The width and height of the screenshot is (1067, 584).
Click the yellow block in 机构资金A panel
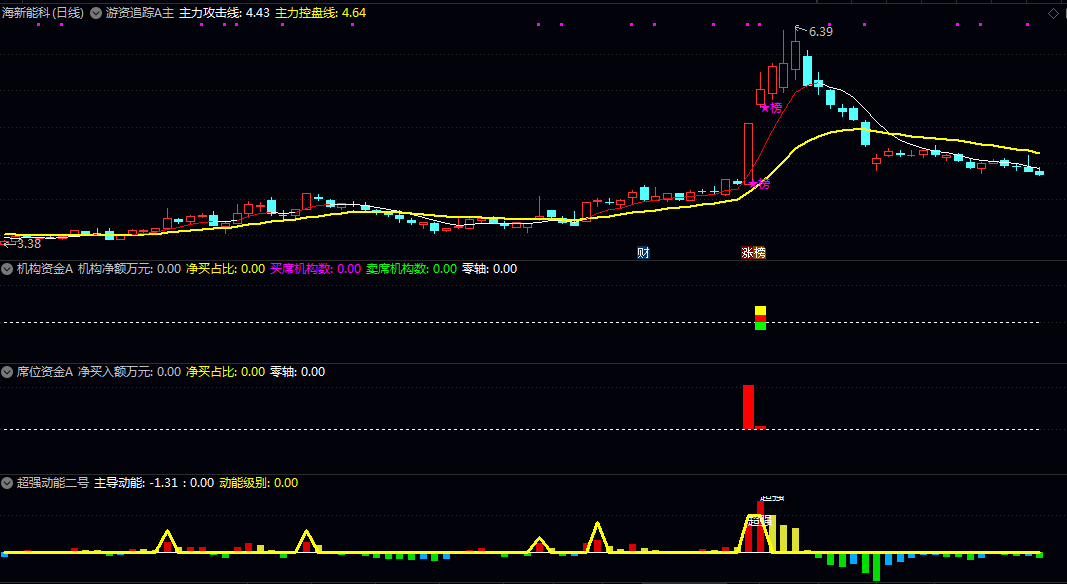click(x=760, y=310)
